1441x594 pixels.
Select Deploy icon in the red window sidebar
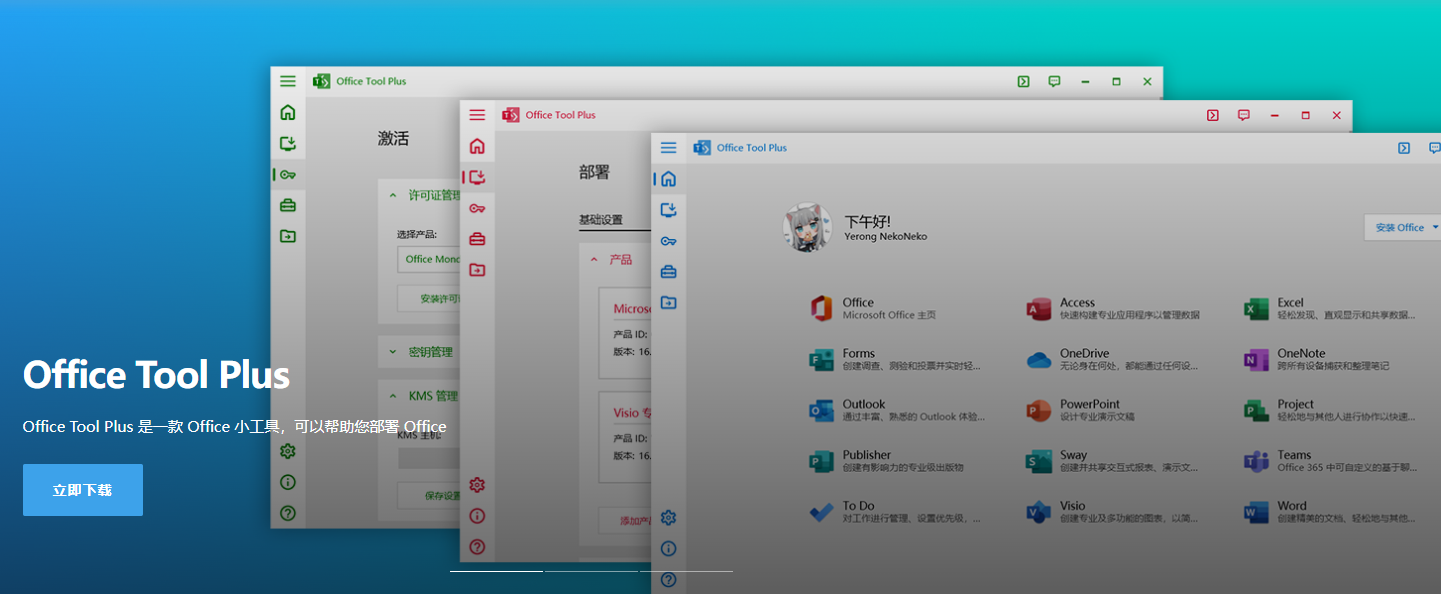tap(477, 177)
